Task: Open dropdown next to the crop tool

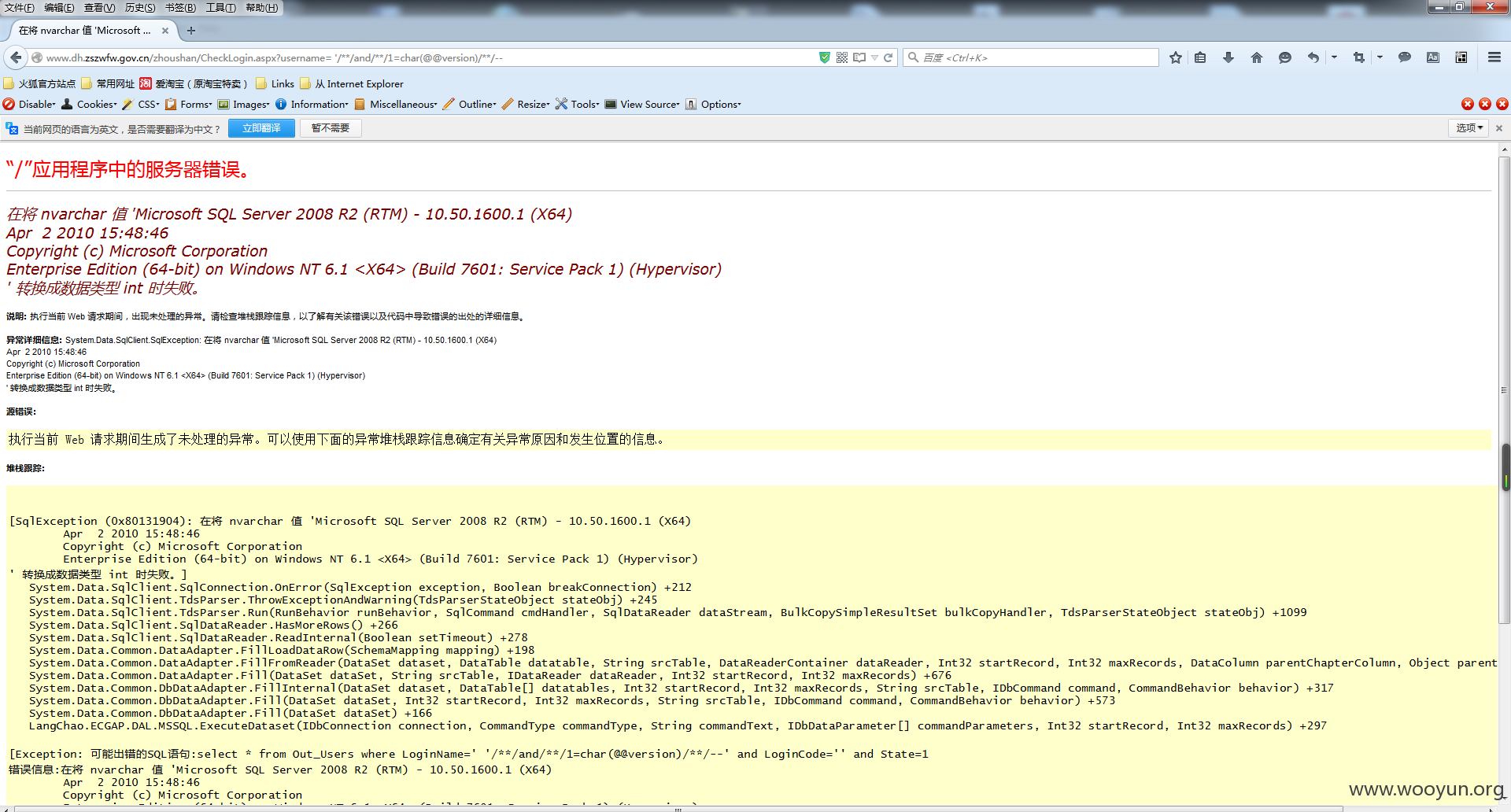Action: click(1380, 57)
